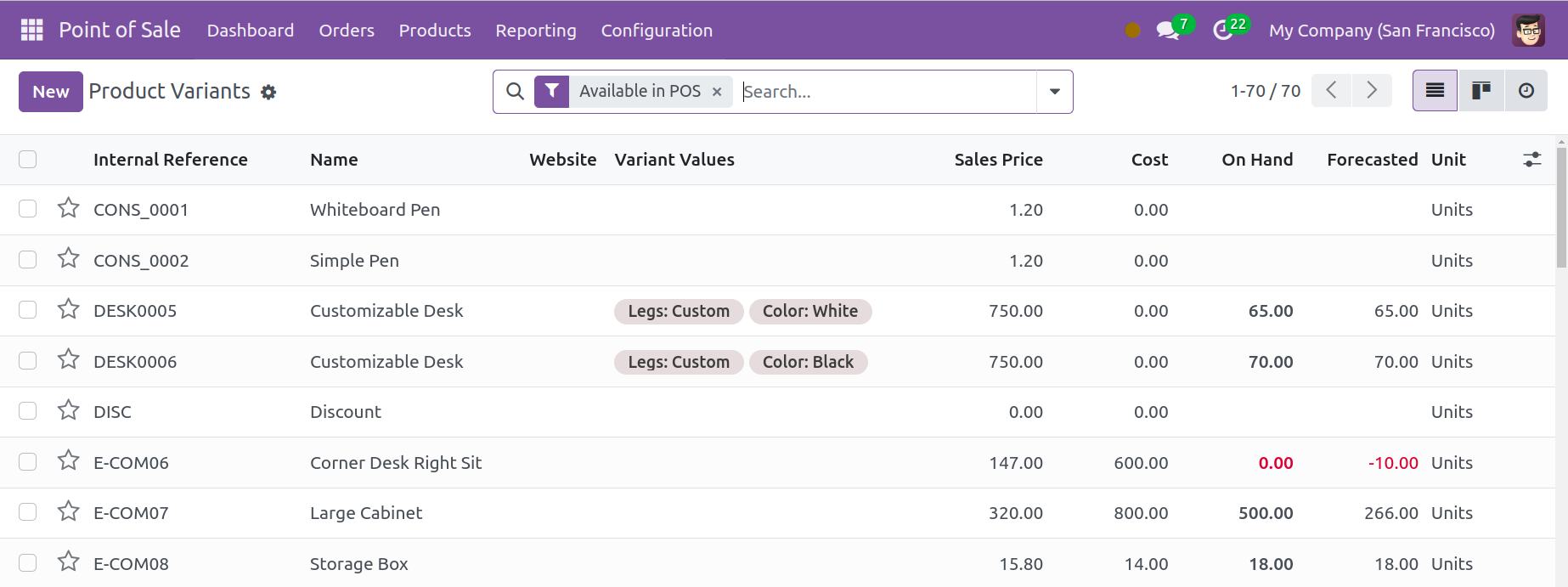Switch to Kanban view
Viewport: 1568px width, 587px height.
coord(1481,91)
